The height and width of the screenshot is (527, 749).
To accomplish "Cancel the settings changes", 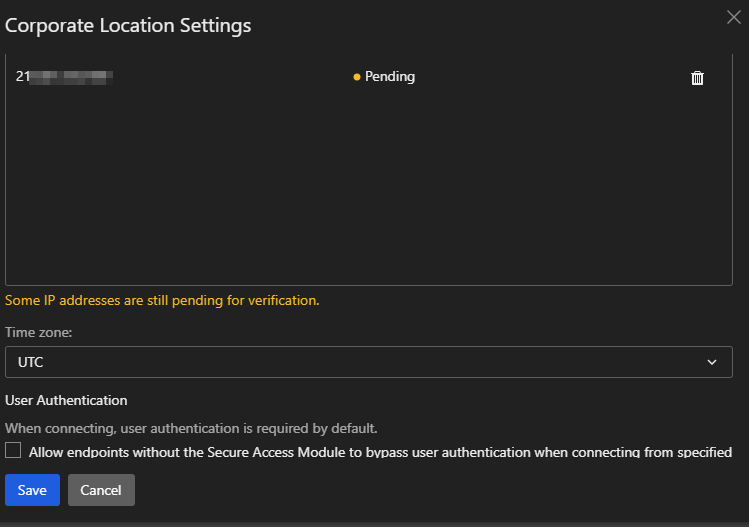I will click(x=101, y=490).
